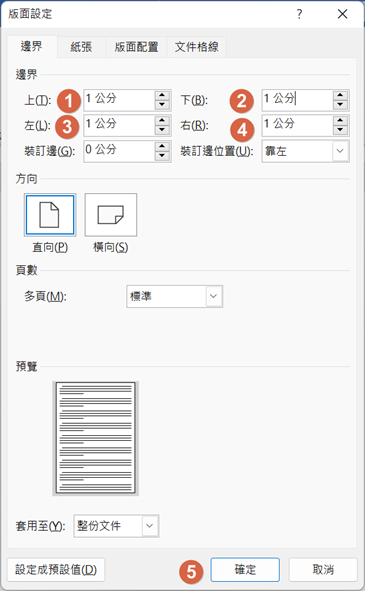Increase the 裝訂邊 gutter value with up arrow
The height and width of the screenshot is (591, 365).
pyautogui.click(x=162, y=146)
